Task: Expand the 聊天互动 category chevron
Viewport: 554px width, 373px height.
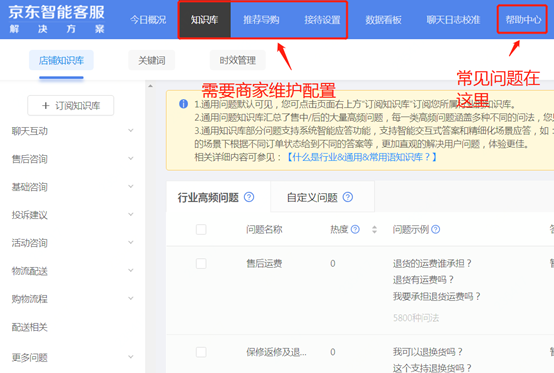Action: pos(131,131)
